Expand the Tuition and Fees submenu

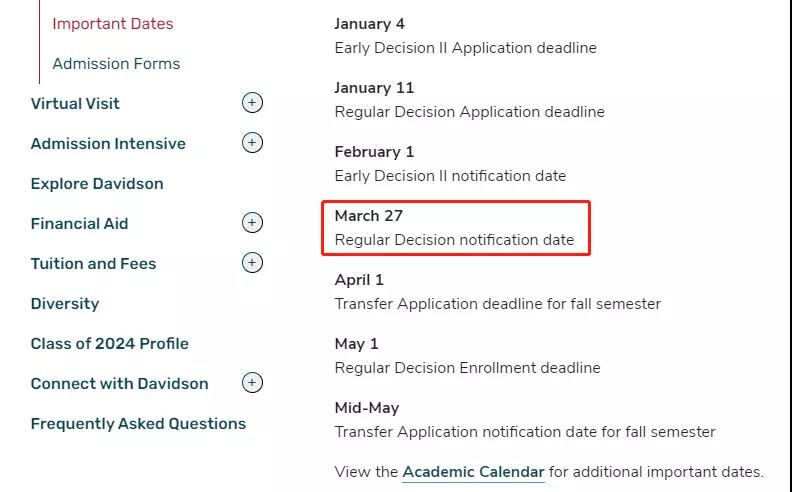252,263
